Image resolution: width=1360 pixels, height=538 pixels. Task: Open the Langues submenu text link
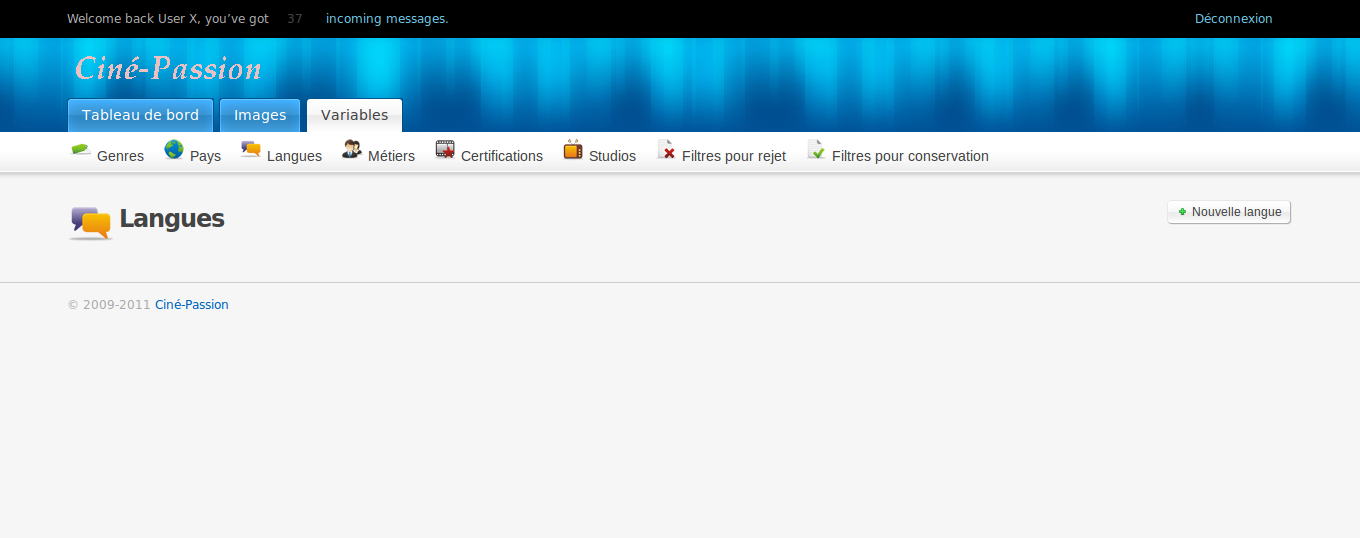coord(294,156)
